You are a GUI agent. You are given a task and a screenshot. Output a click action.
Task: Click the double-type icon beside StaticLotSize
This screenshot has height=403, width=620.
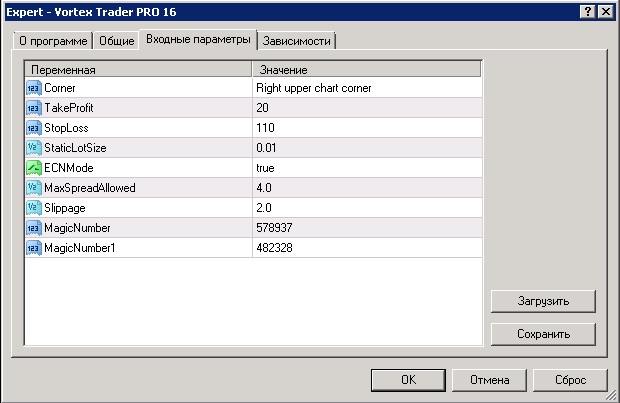click(x=34, y=148)
